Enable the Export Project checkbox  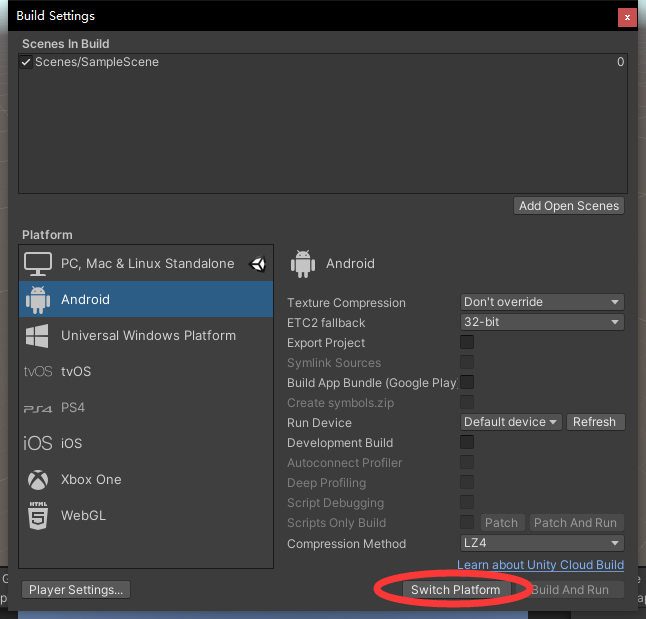[x=467, y=342]
